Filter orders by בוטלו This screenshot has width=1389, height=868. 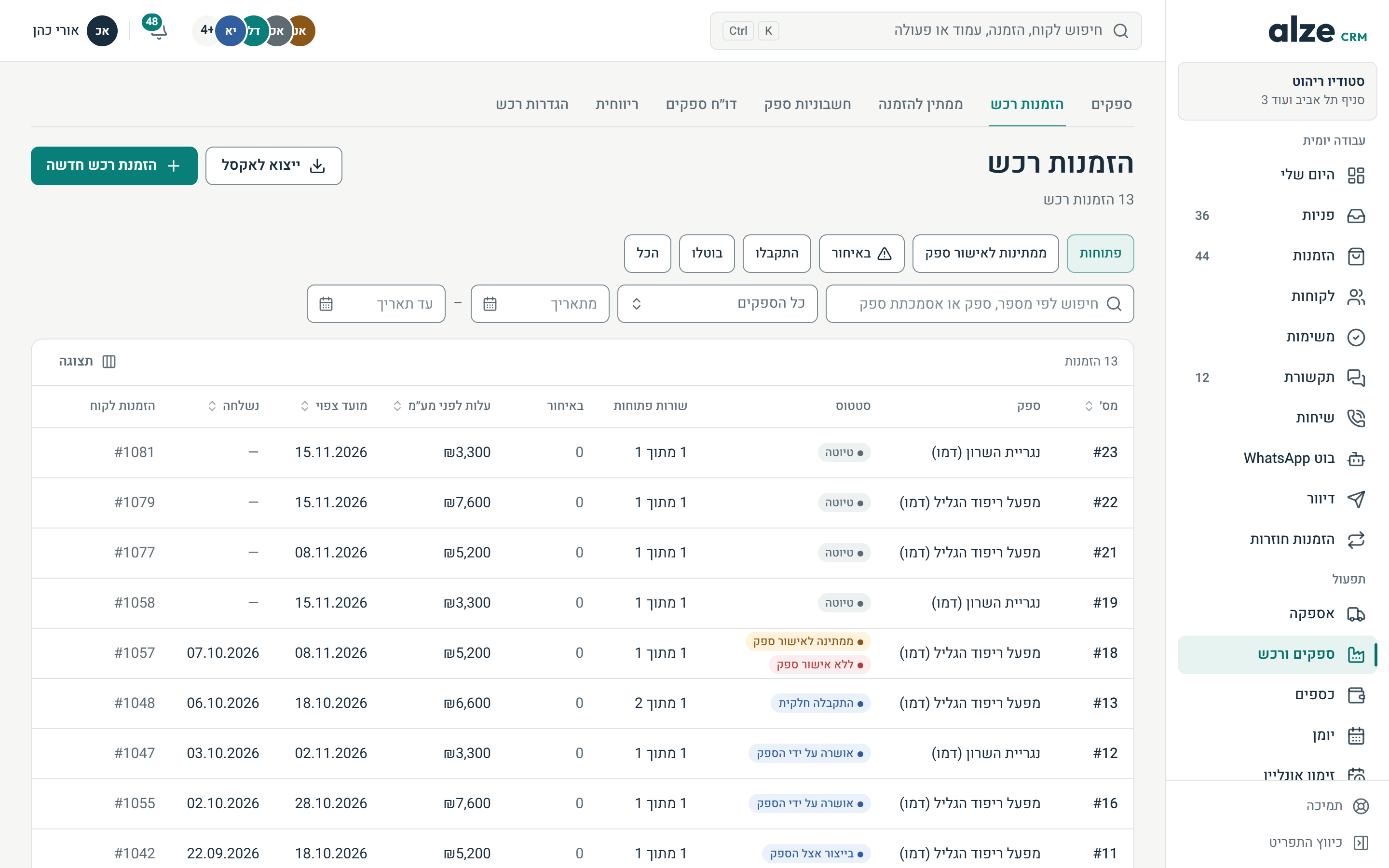click(x=707, y=253)
